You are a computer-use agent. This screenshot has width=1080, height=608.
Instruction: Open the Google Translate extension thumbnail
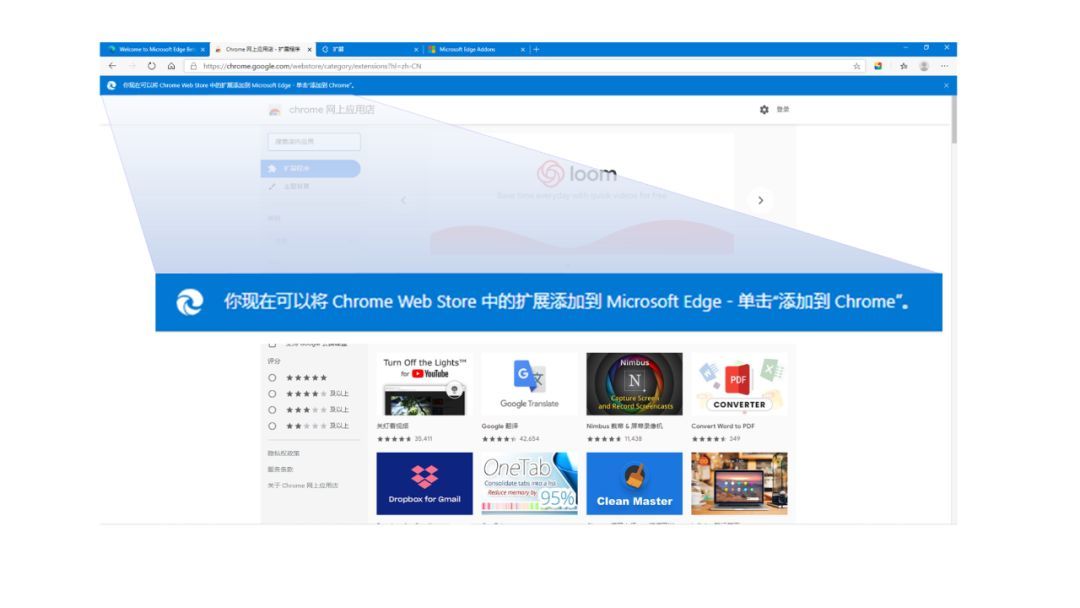(529, 384)
